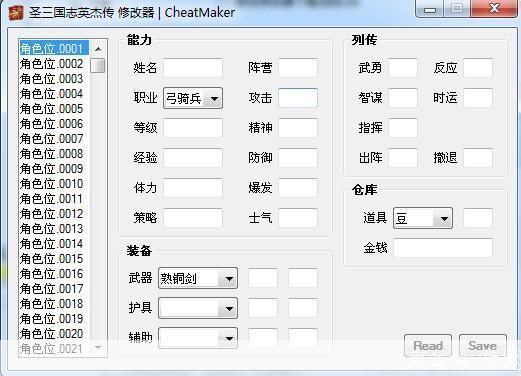Focus the 经验 experience field
The image size is (521, 376).
[193, 158]
